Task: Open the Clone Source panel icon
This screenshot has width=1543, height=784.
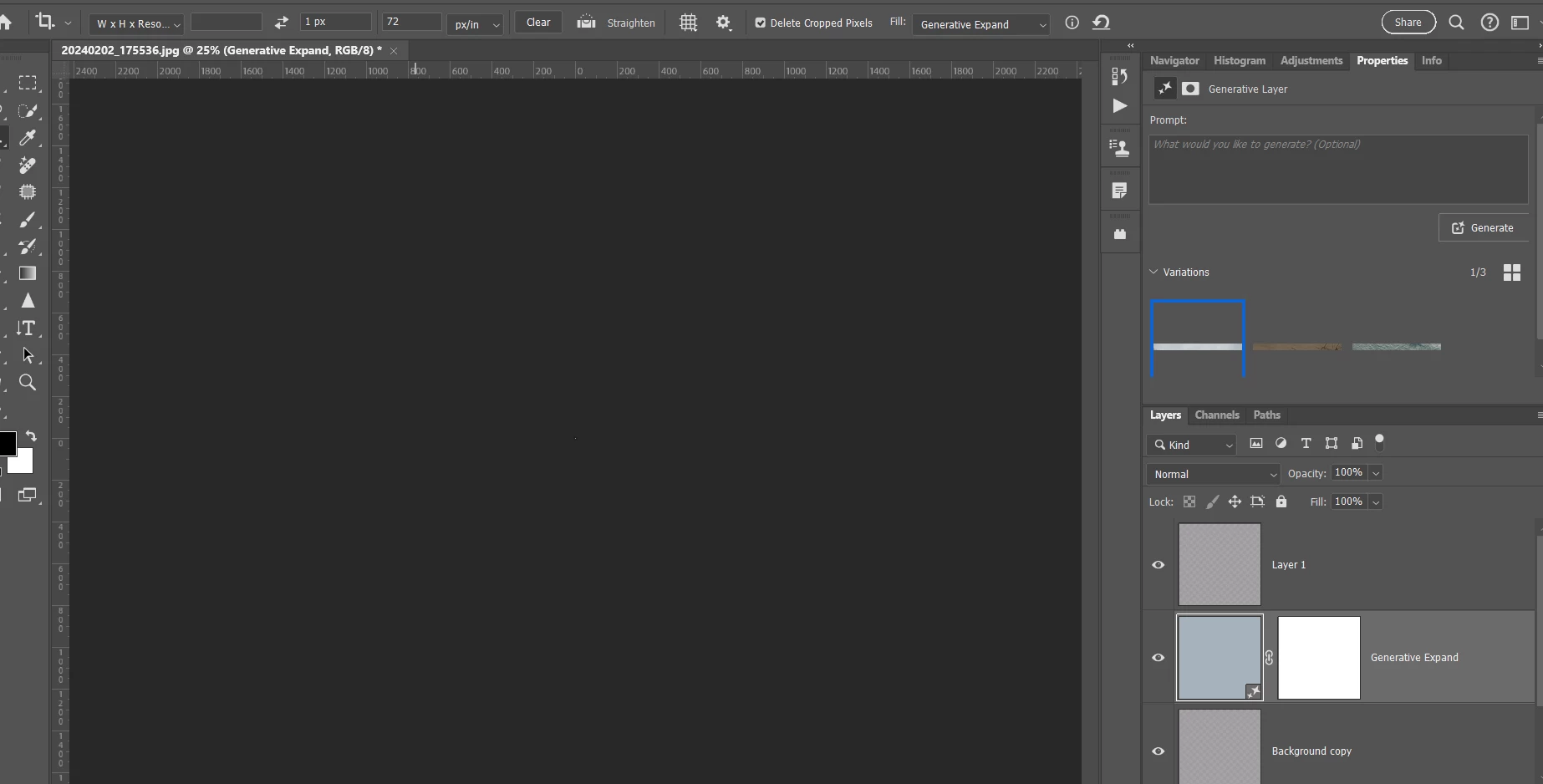Action: pyautogui.click(x=1120, y=148)
